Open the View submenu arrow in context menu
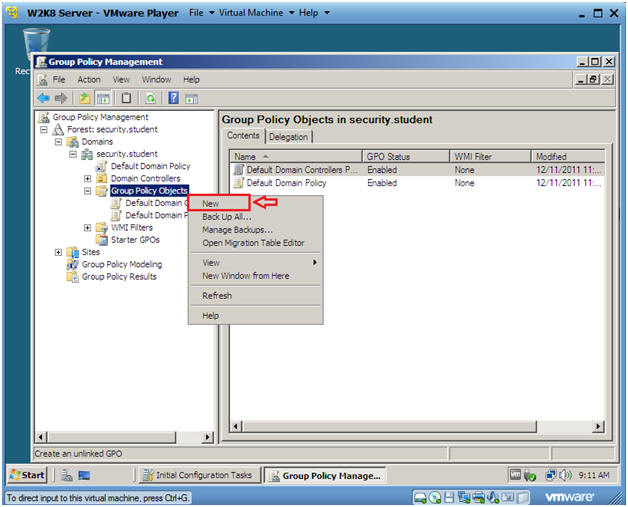 (x=315, y=262)
